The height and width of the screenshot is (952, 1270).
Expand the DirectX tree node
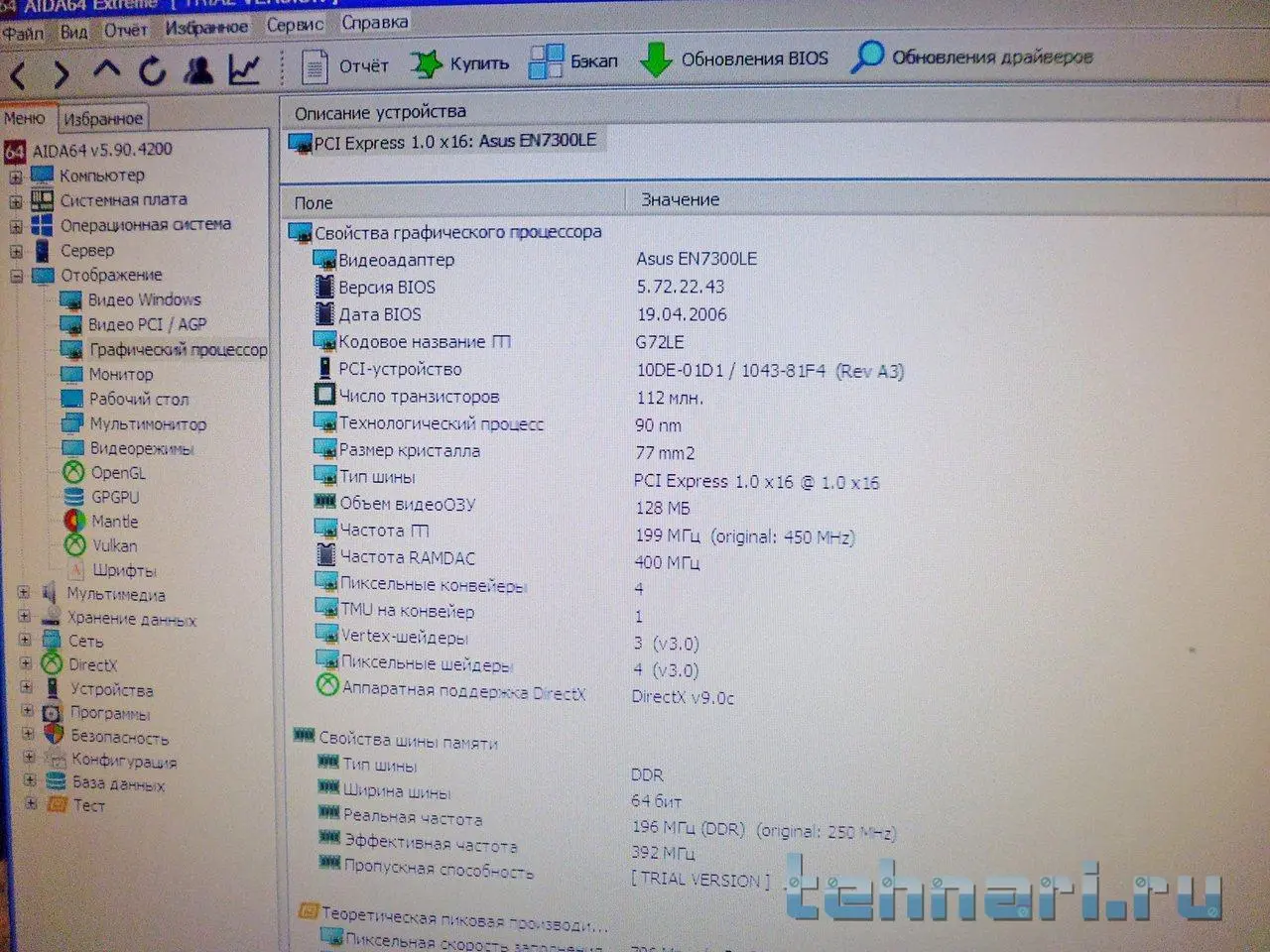(26, 663)
